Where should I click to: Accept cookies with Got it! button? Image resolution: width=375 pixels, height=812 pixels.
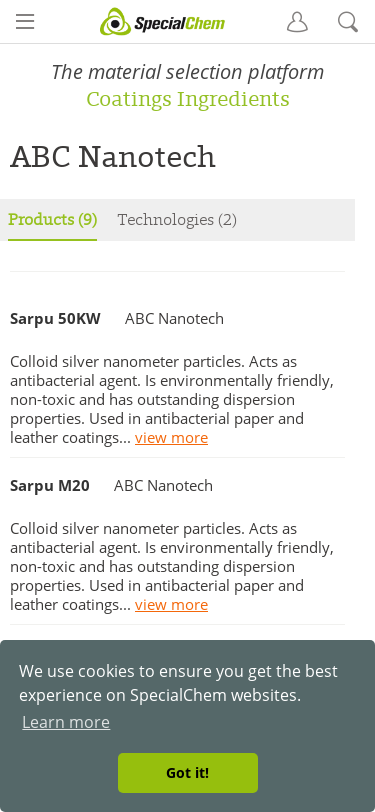pos(188,773)
